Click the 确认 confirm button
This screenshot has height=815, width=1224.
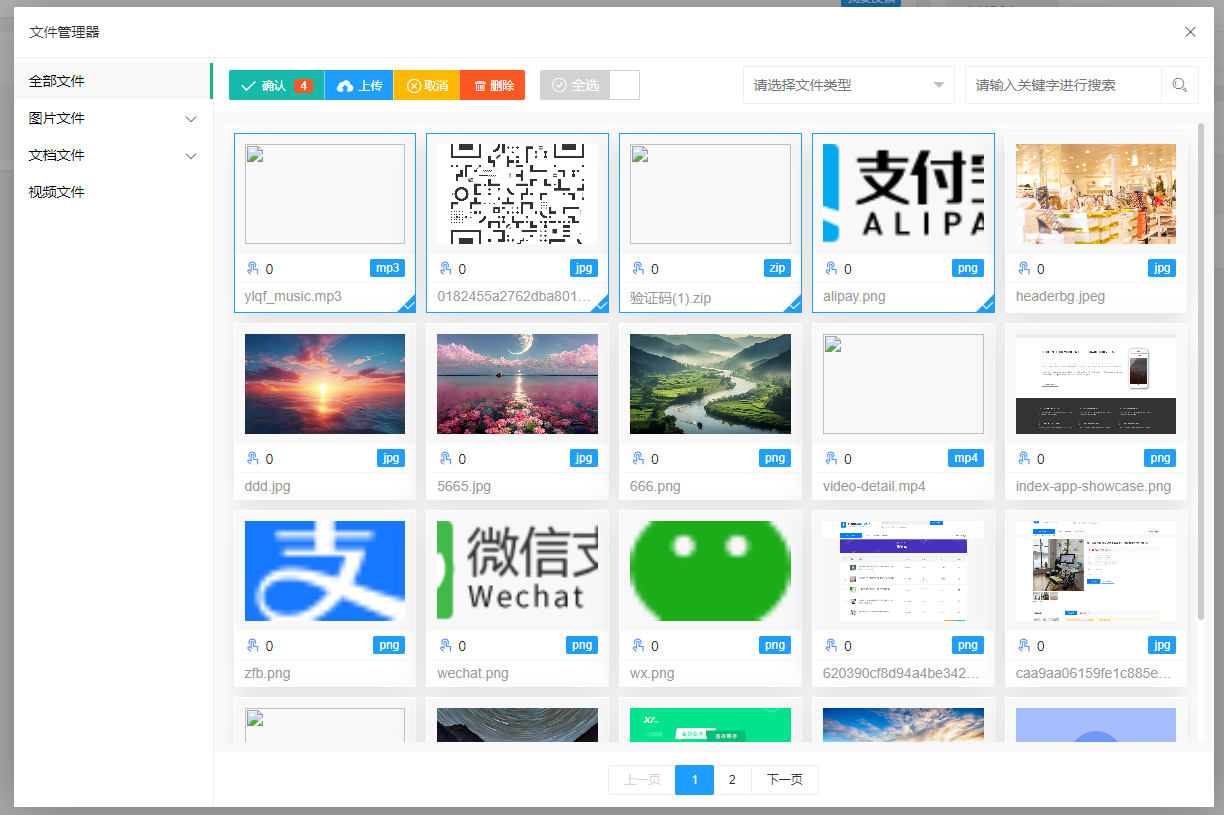(277, 85)
